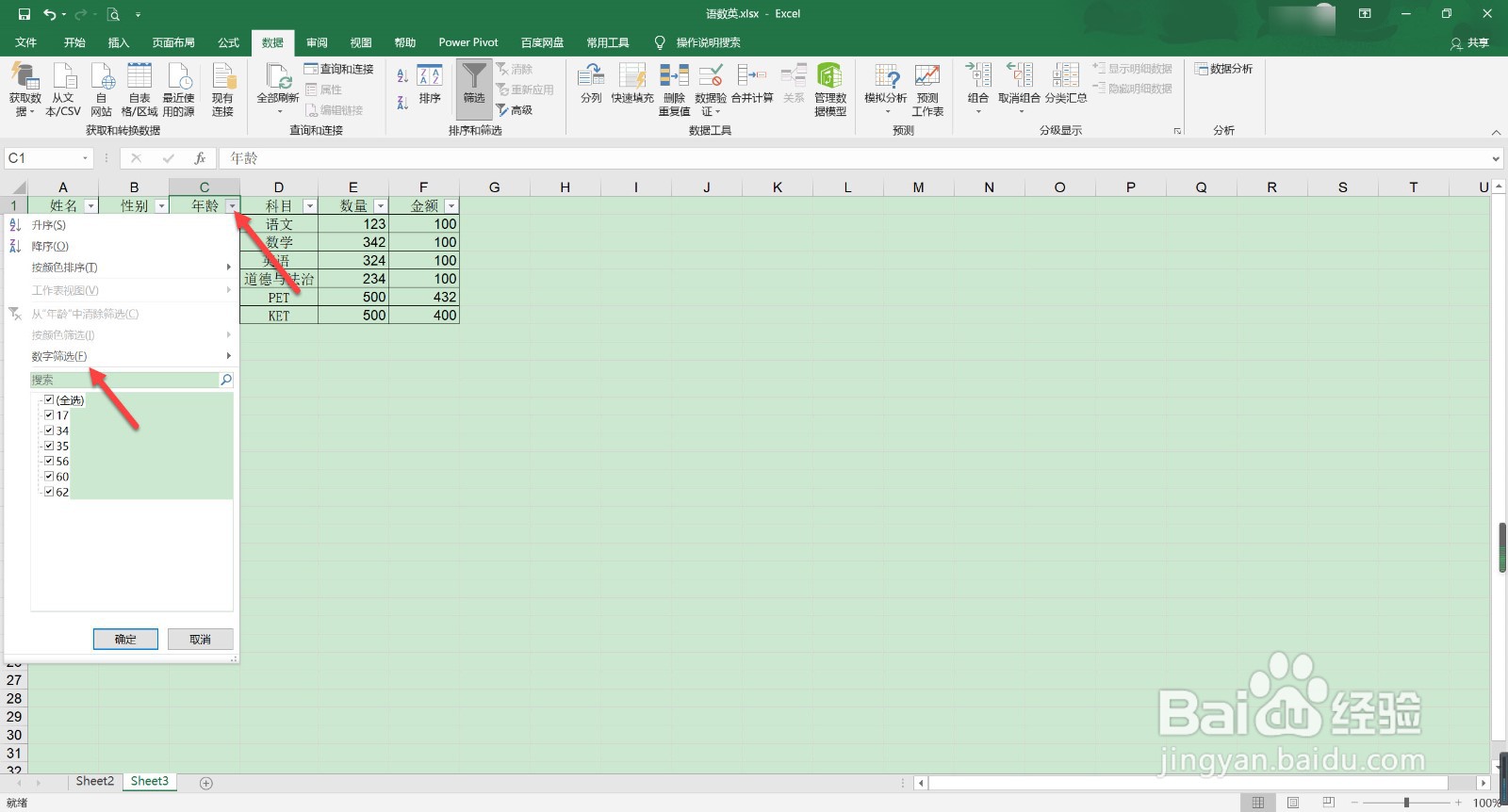Open Sort by Color (按颜色排序) submenu
This screenshot has height=812, width=1508.
pos(122,268)
